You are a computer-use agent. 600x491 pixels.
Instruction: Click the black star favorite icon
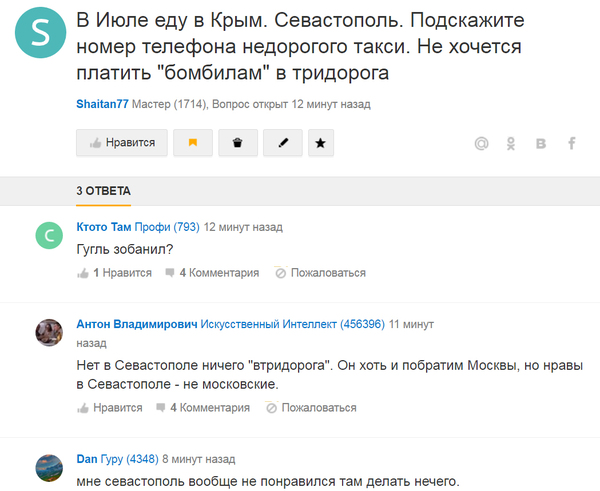(320, 143)
